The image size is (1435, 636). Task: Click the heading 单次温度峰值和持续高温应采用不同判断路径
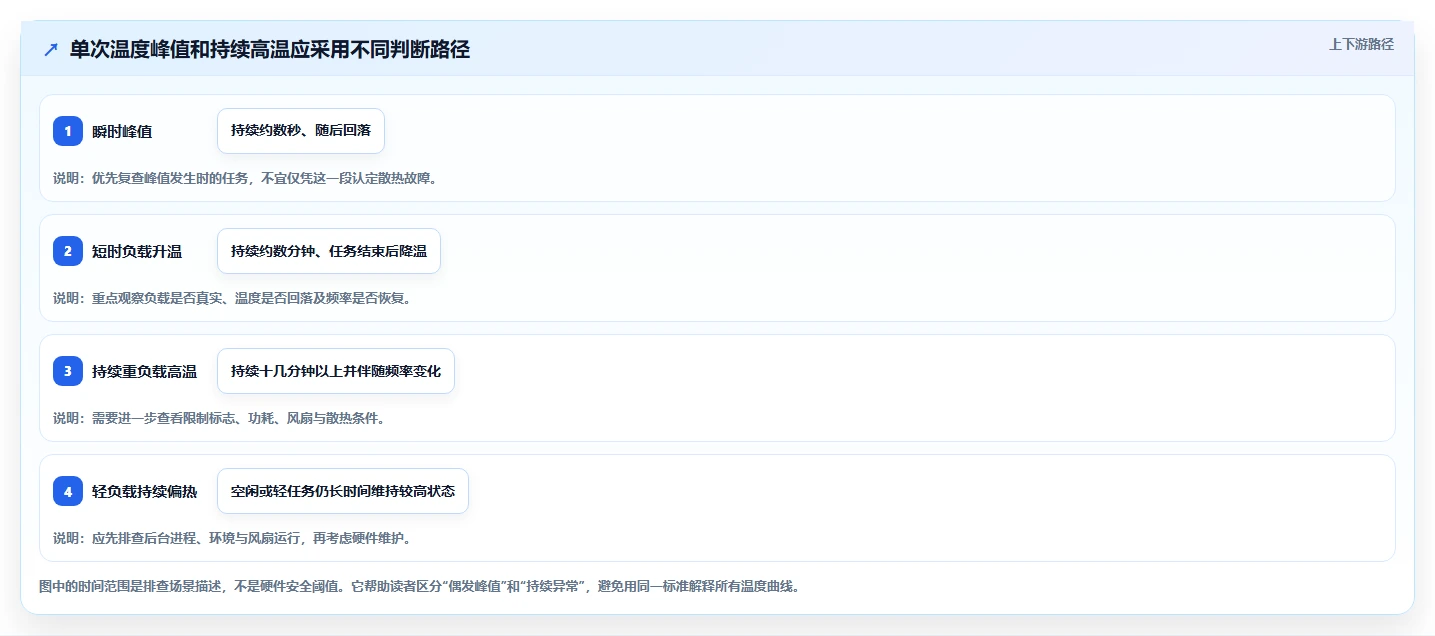point(270,50)
